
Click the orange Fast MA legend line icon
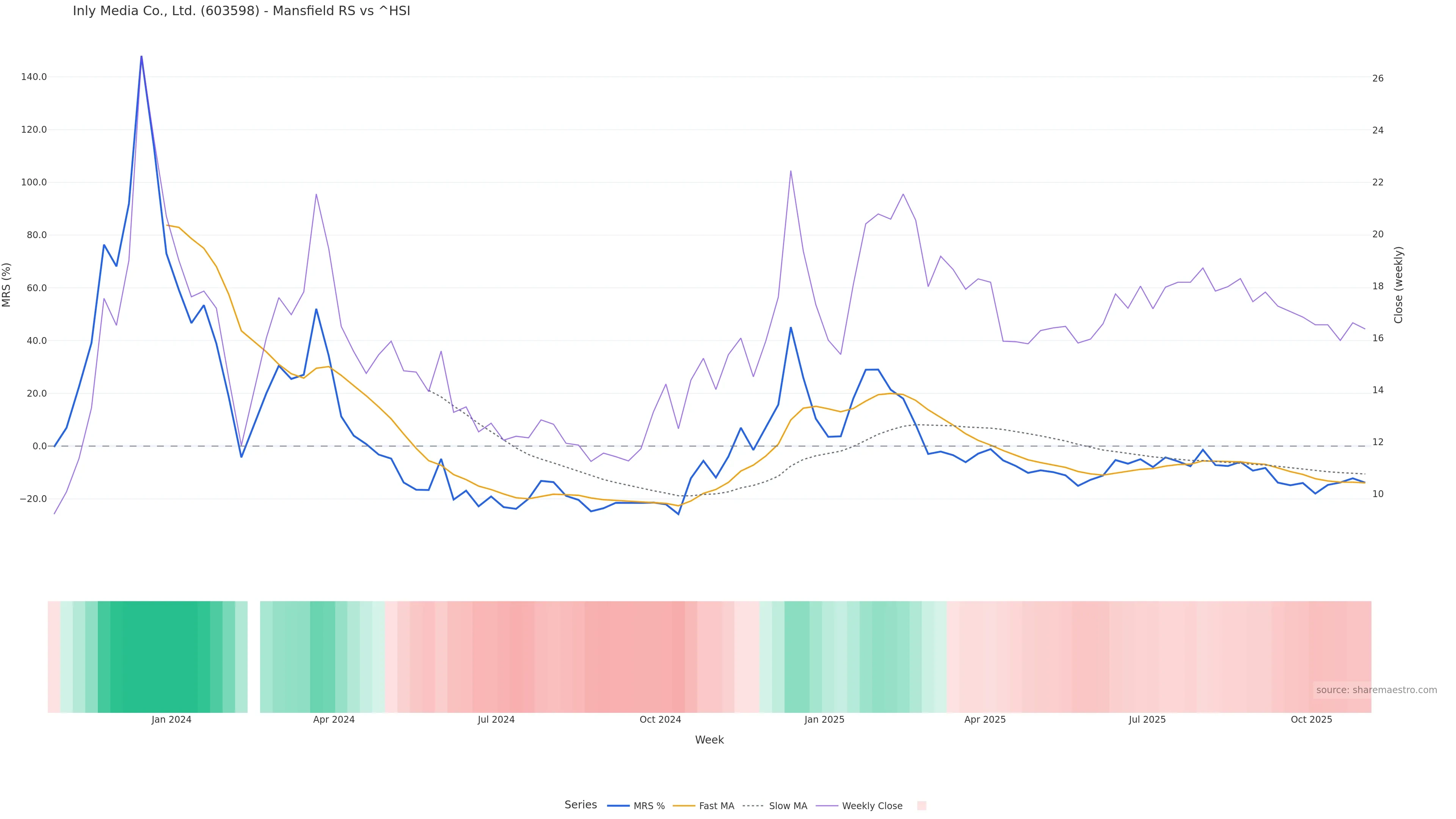(x=684, y=806)
